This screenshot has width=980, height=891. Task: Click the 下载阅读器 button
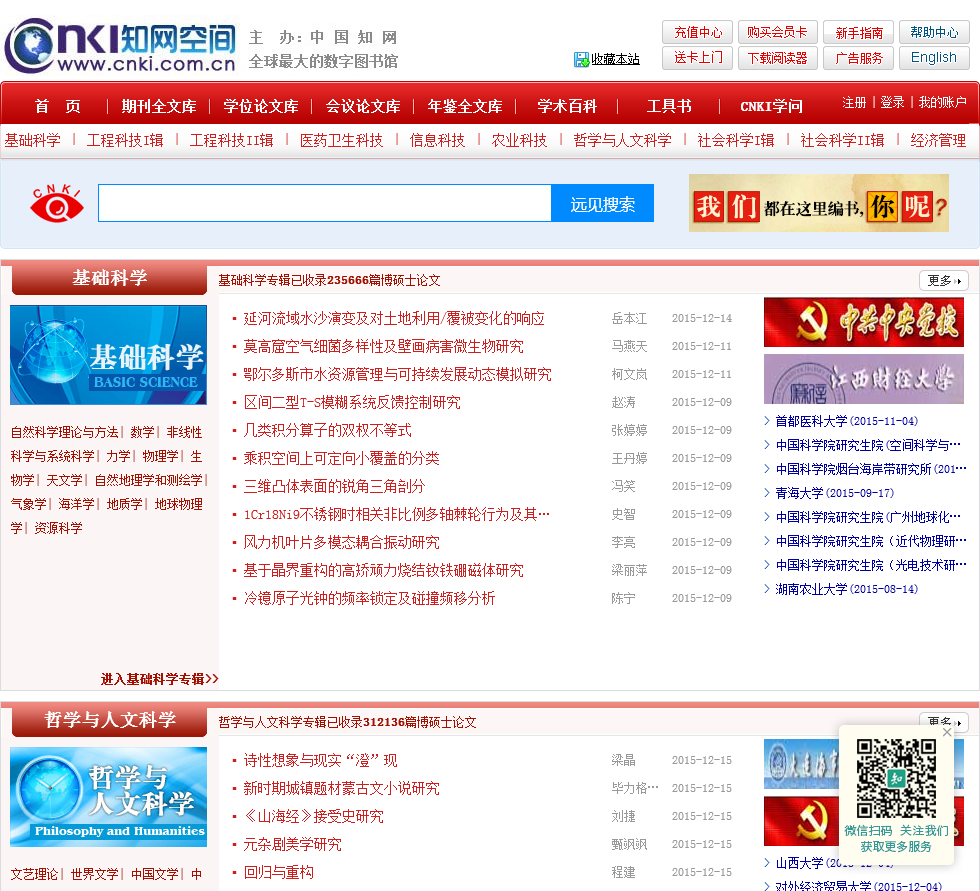pyautogui.click(x=778, y=58)
